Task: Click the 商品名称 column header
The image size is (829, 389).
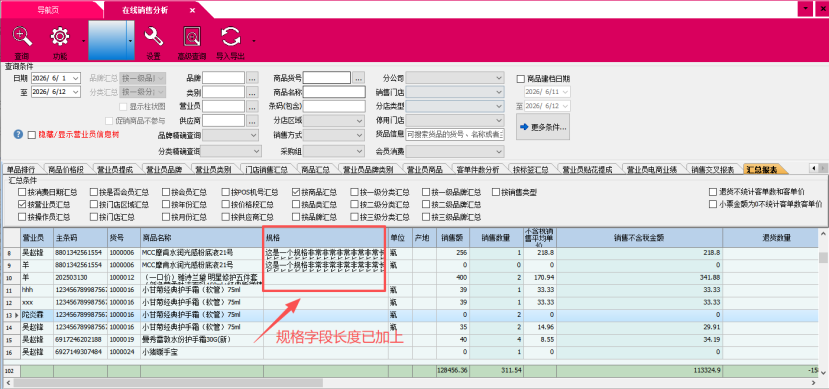Action: coord(202,237)
